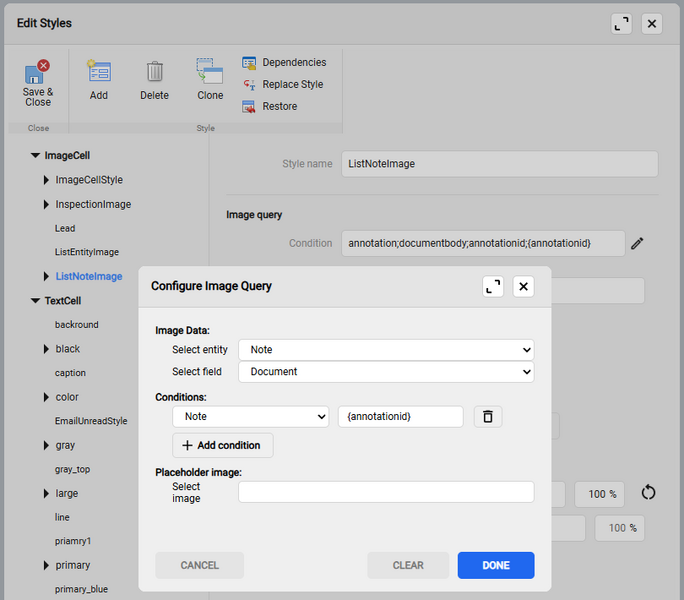Maximize the Configure Image Query dialog
This screenshot has height=600, width=684.
pyautogui.click(x=493, y=286)
